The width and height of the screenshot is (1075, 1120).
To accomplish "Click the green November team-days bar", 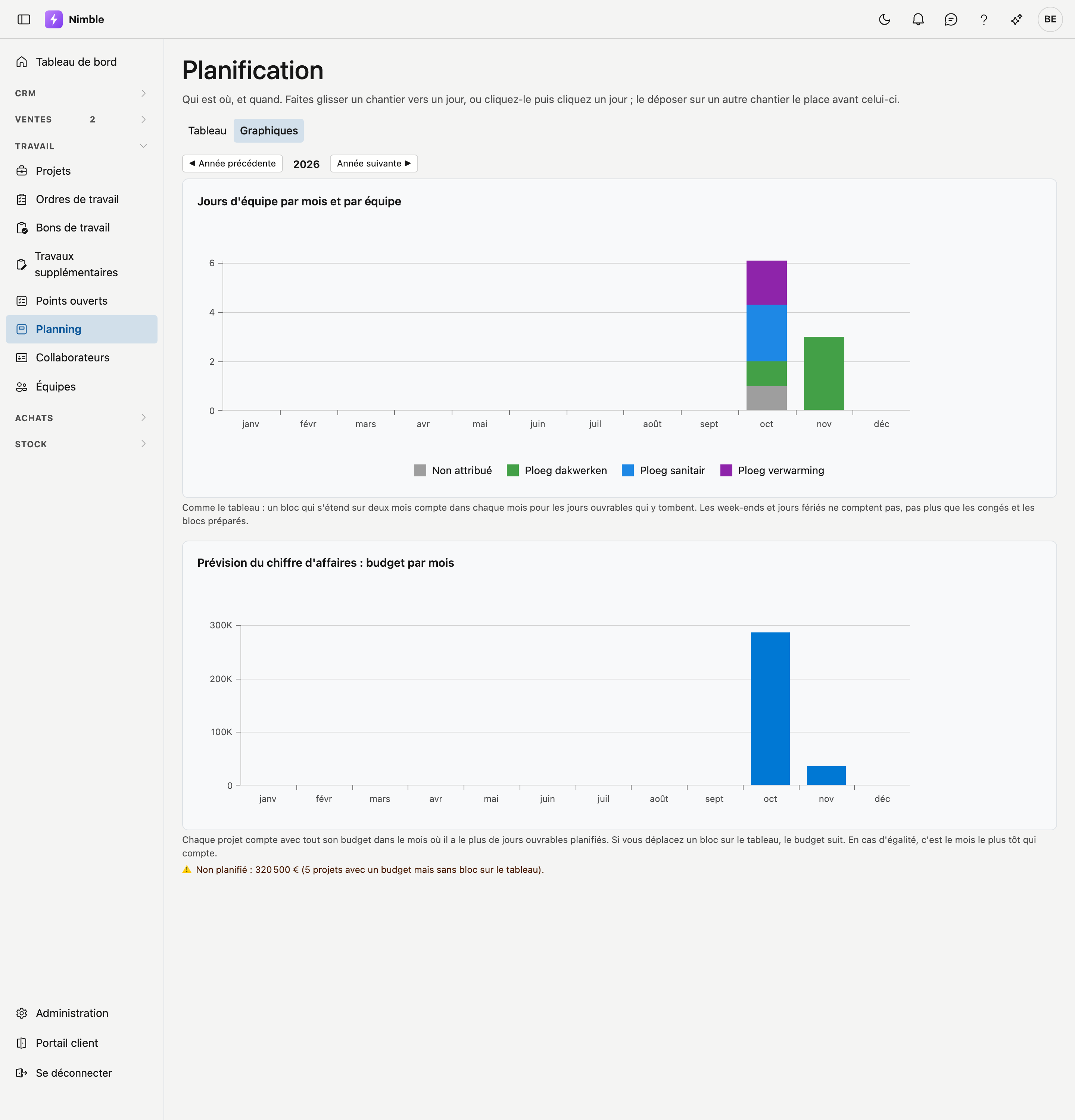I will click(824, 373).
